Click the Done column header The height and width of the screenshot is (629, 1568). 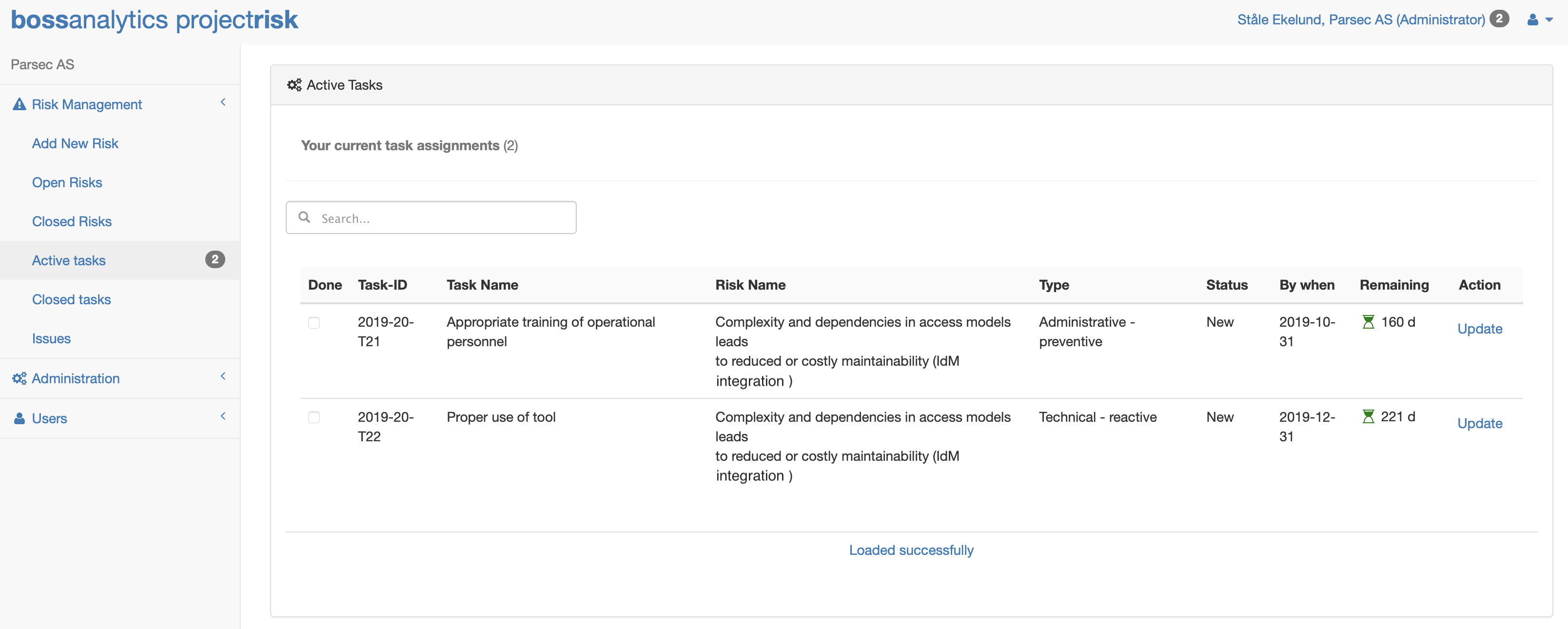coord(325,285)
